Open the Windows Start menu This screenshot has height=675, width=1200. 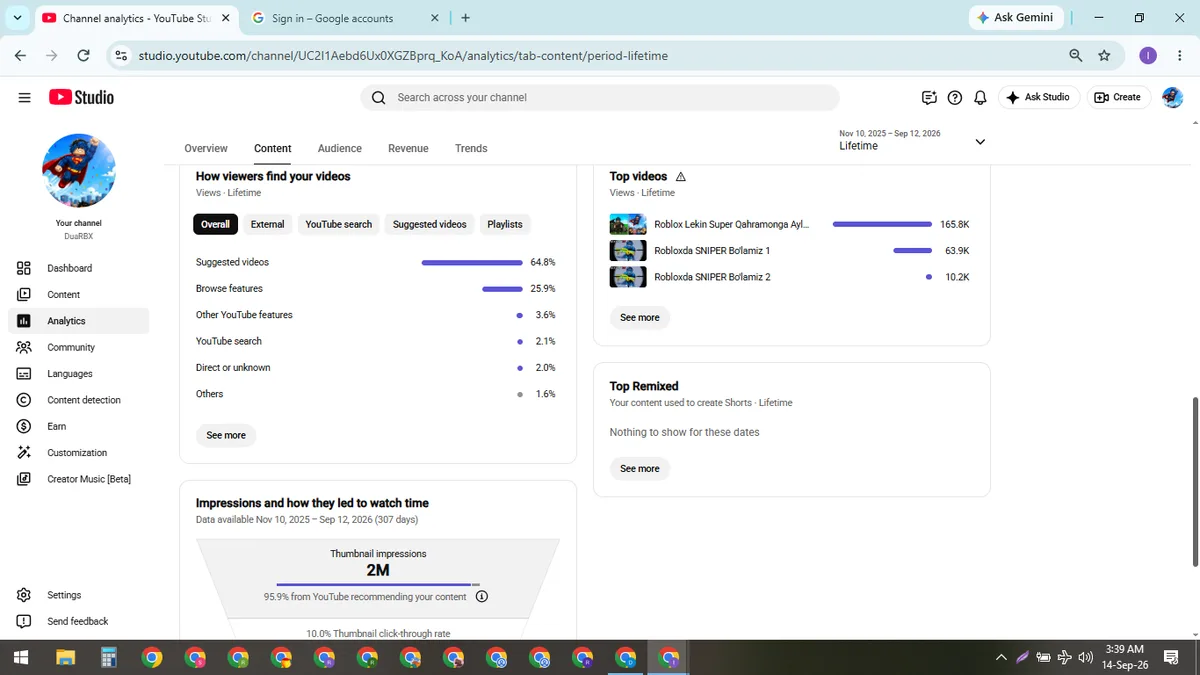pyautogui.click(x=21, y=657)
